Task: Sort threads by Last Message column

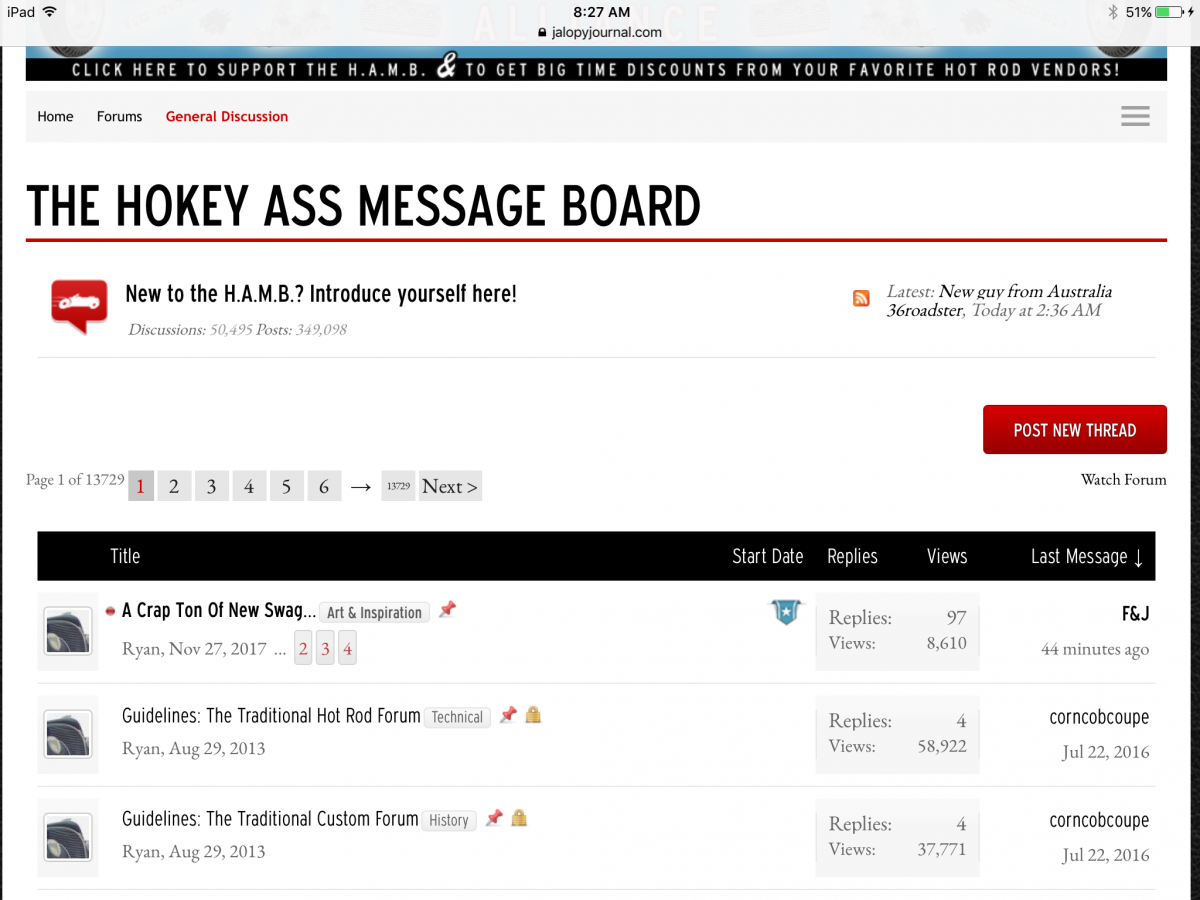Action: 1087,556
